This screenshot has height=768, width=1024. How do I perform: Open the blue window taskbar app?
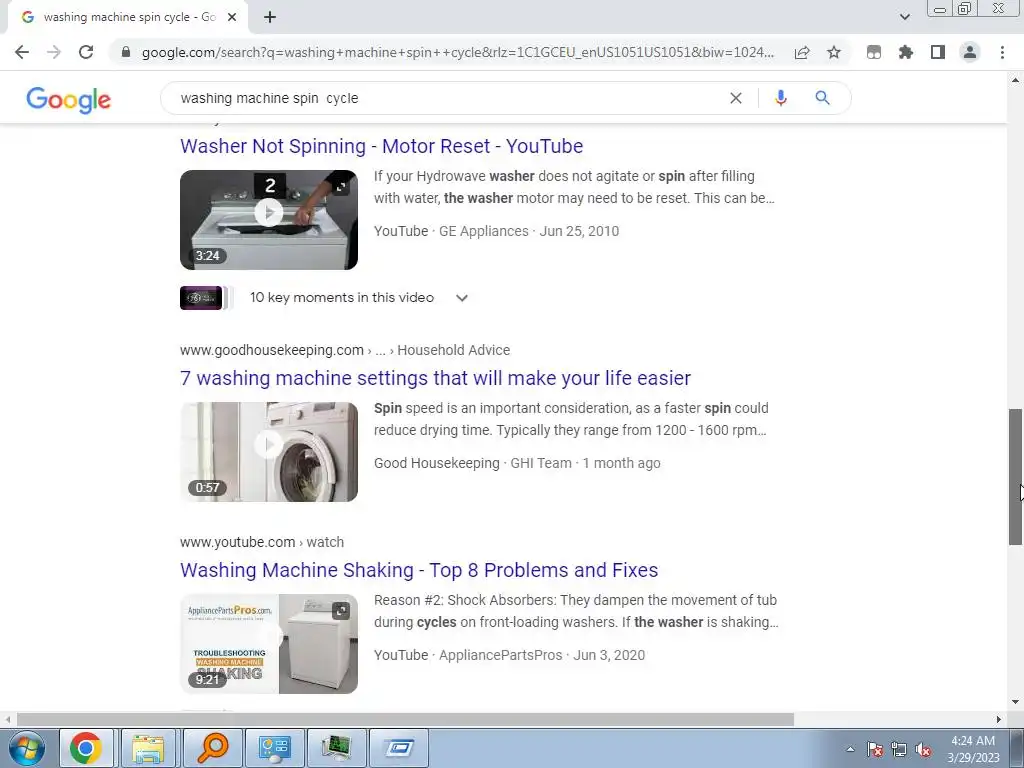pos(398,748)
